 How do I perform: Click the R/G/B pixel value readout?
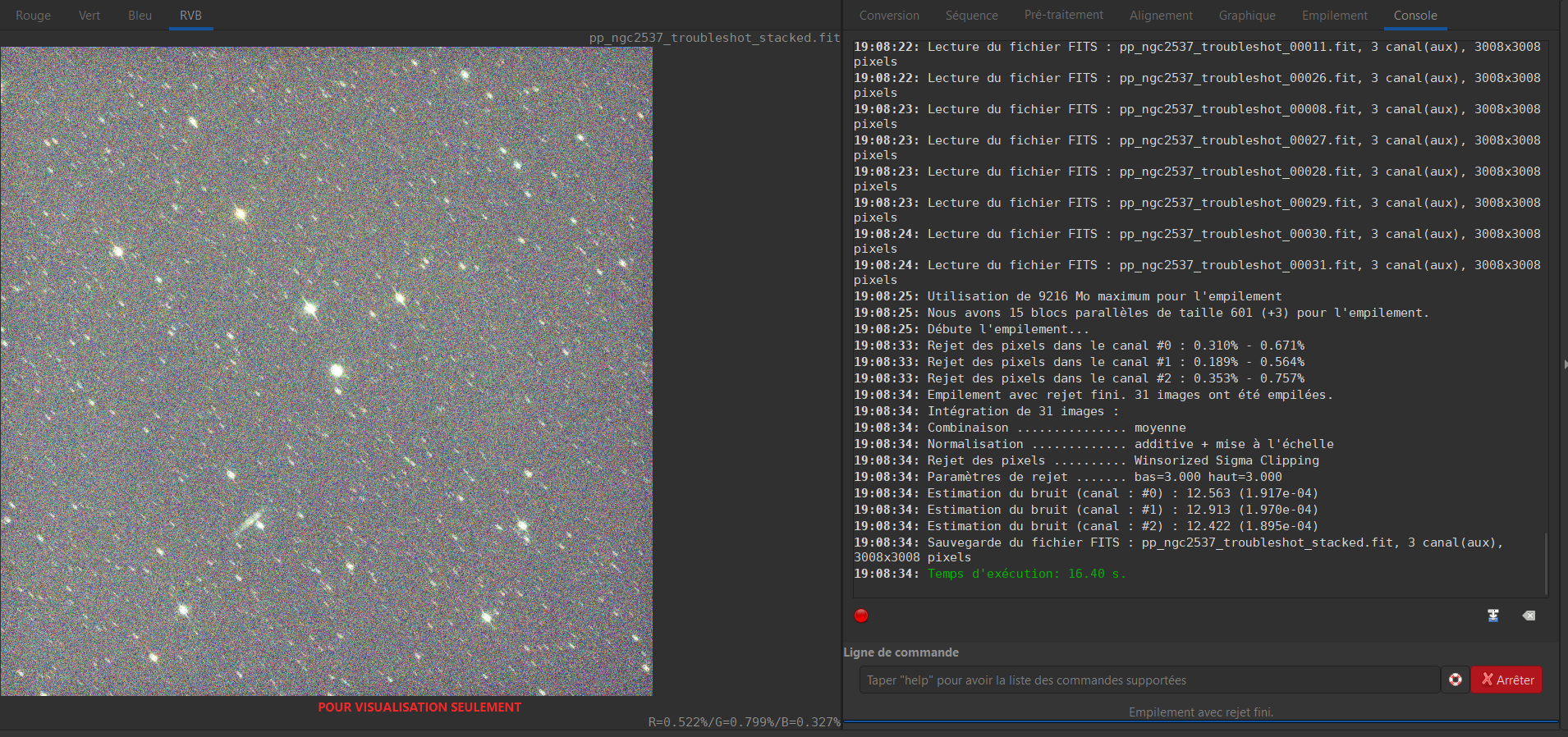click(x=744, y=722)
